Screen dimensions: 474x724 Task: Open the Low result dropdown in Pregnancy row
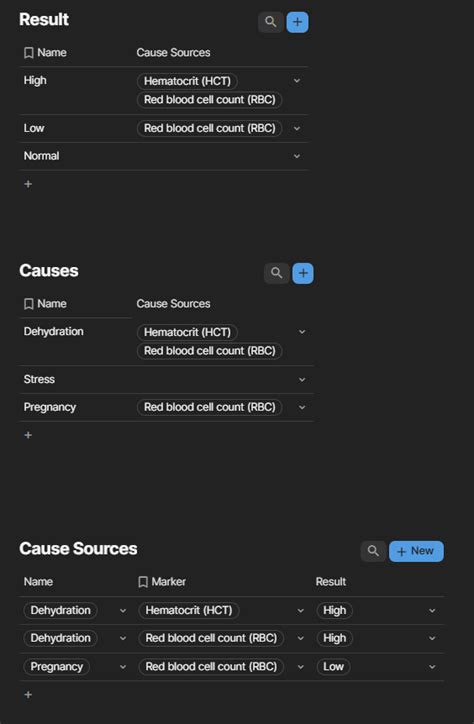432,667
